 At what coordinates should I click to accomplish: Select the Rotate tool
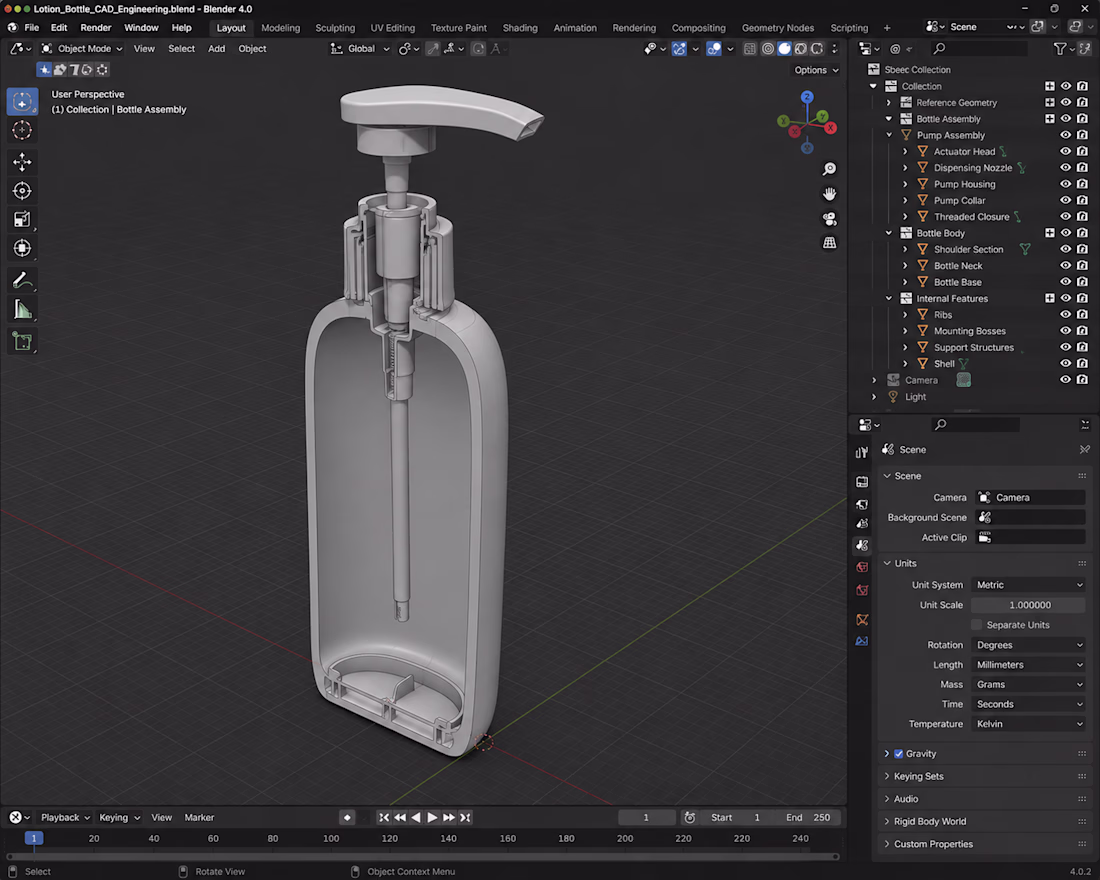[22, 191]
